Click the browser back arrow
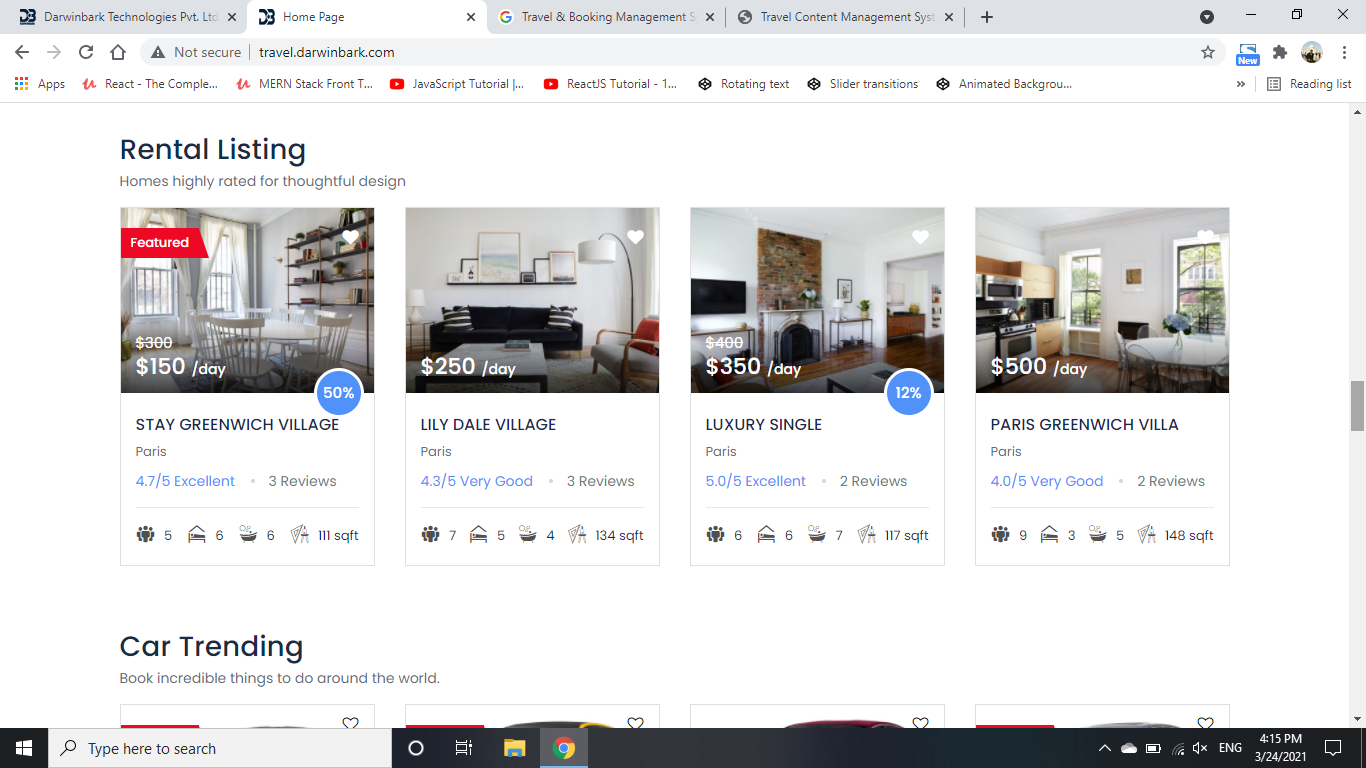Image resolution: width=1366 pixels, height=768 pixels. coord(22,52)
